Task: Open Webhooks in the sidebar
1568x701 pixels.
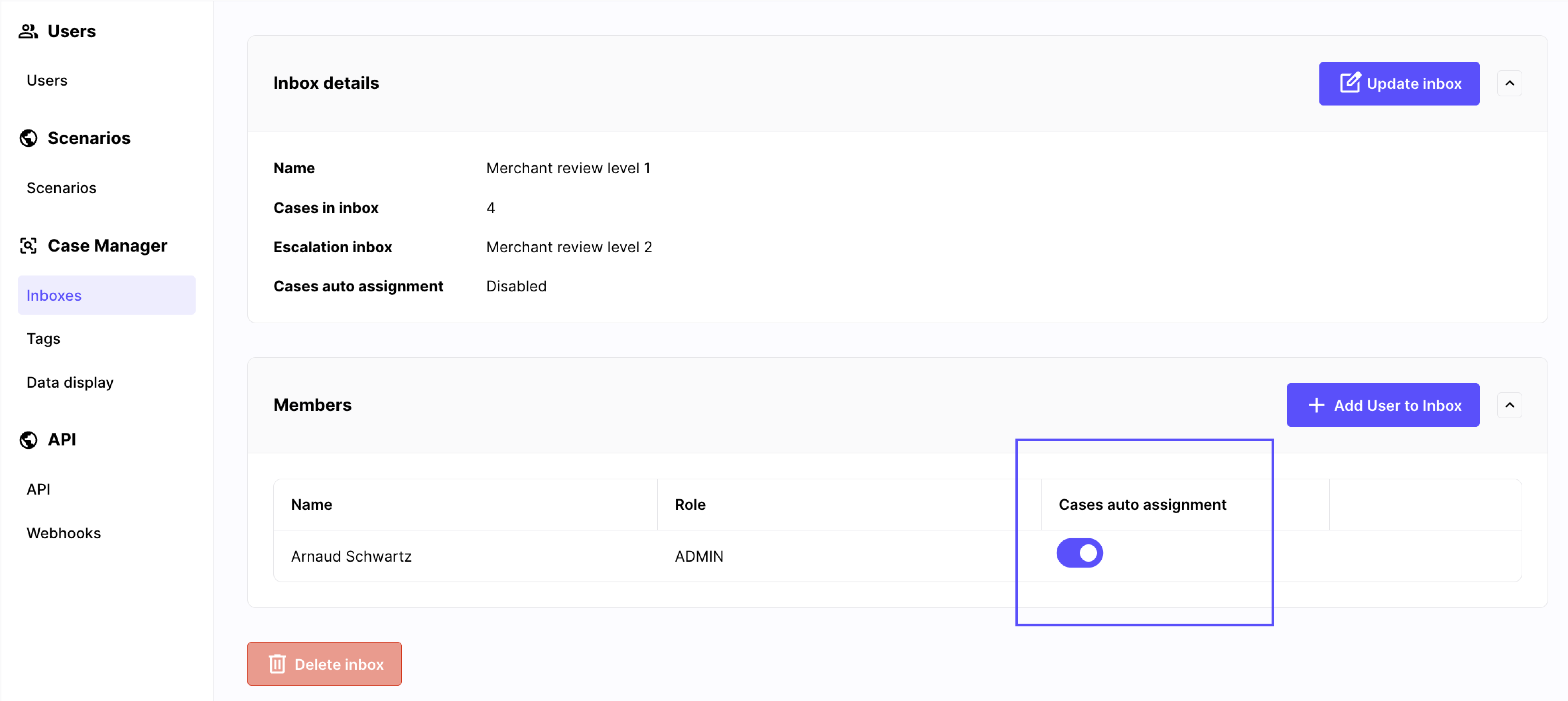Action: pyautogui.click(x=64, y=533)
